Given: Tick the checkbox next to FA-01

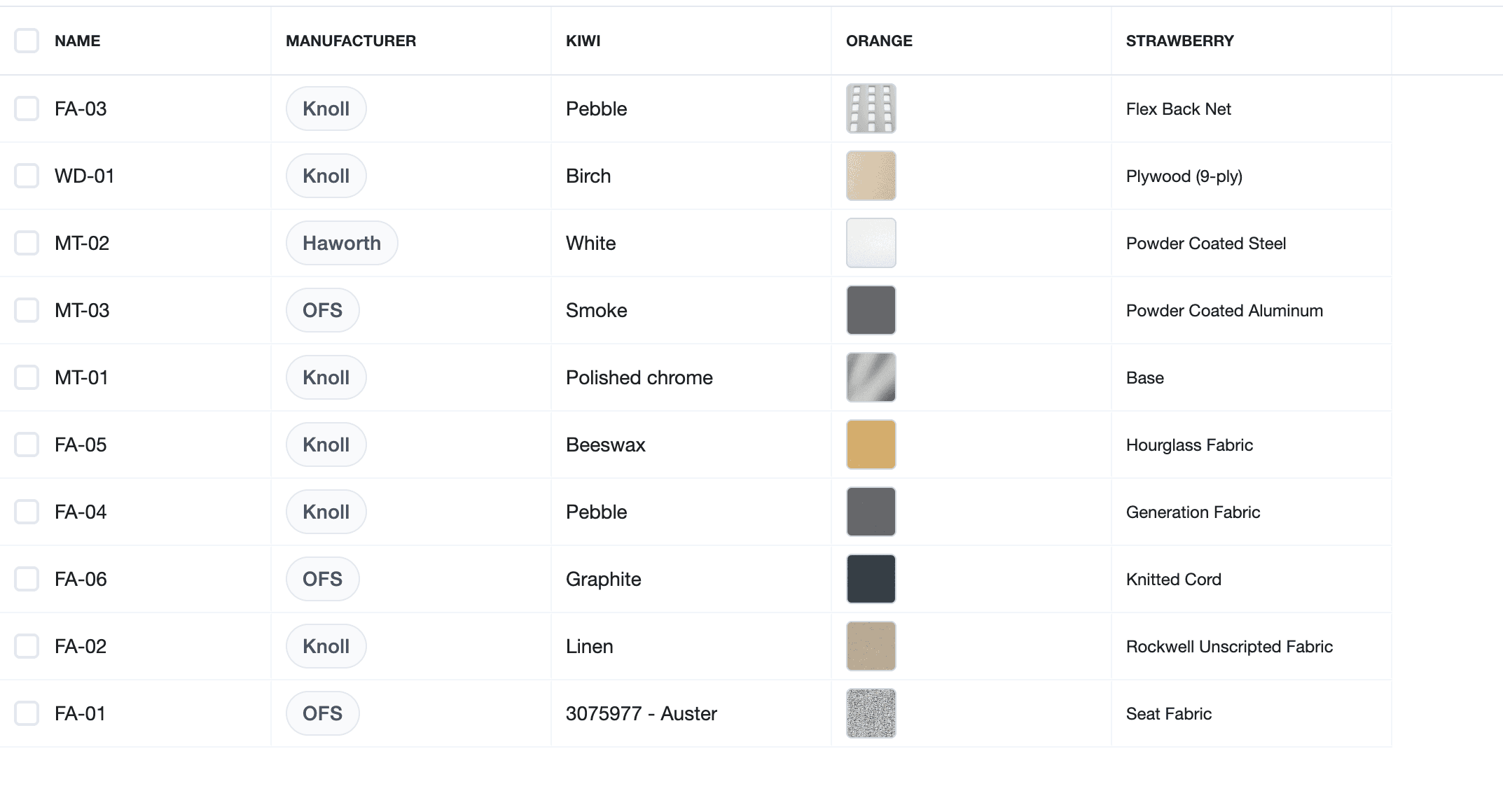Looking at the screenshot, I should (x=27, y=713).
